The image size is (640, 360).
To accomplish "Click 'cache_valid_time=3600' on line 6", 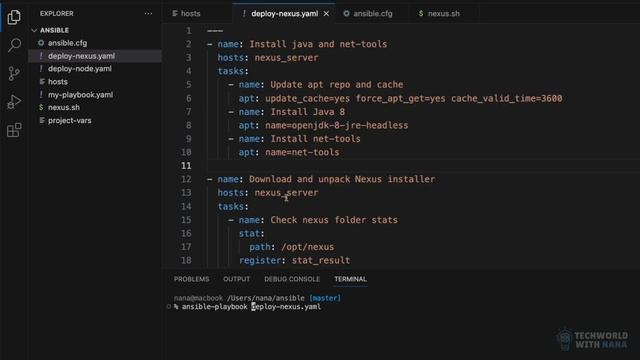I will [507, 98].
